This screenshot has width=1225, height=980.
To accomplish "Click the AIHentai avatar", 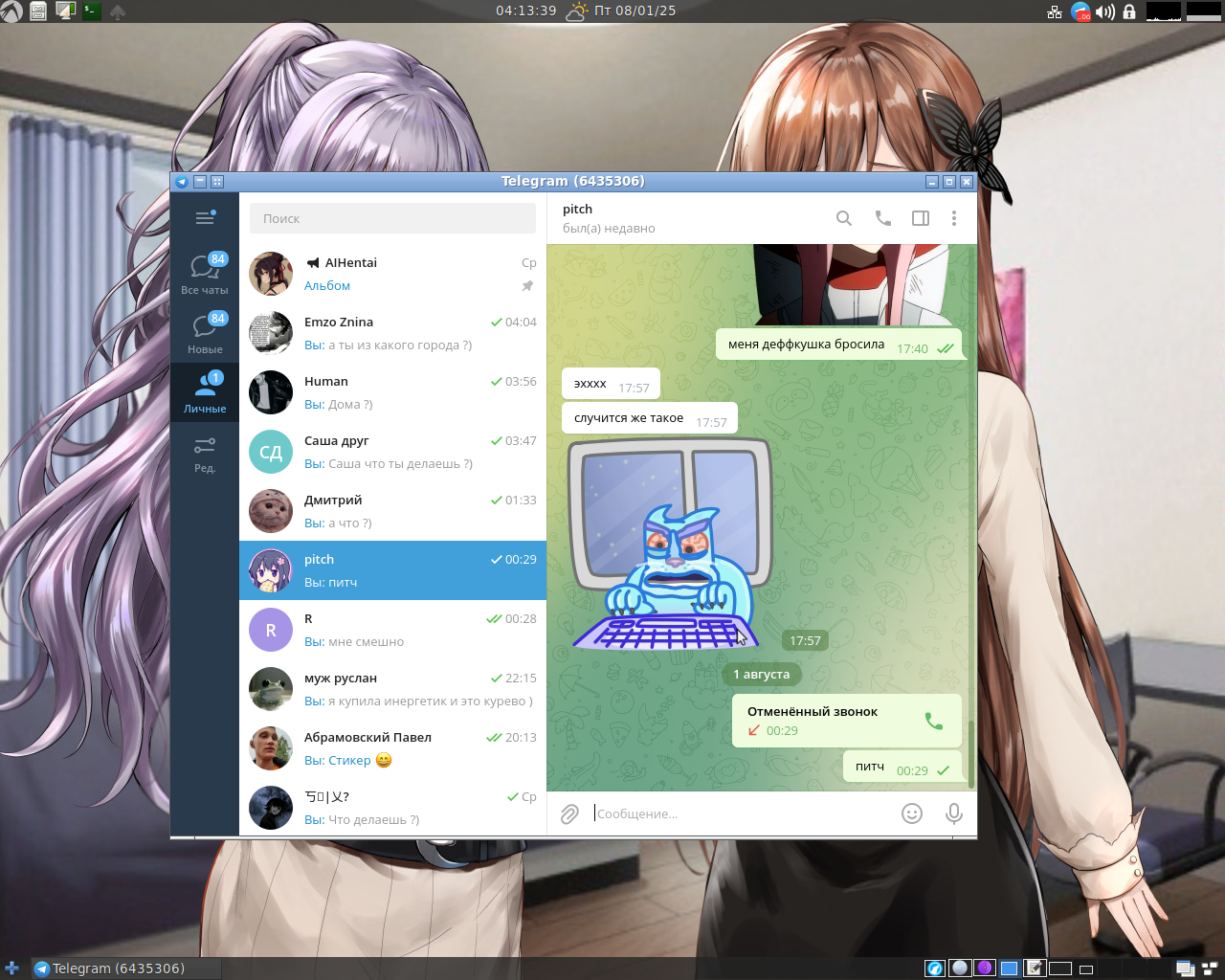I will pos(271,274).
